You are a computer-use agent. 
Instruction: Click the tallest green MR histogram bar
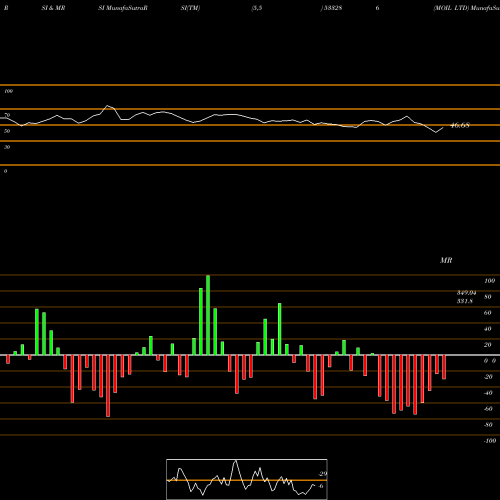coord(208,315)
